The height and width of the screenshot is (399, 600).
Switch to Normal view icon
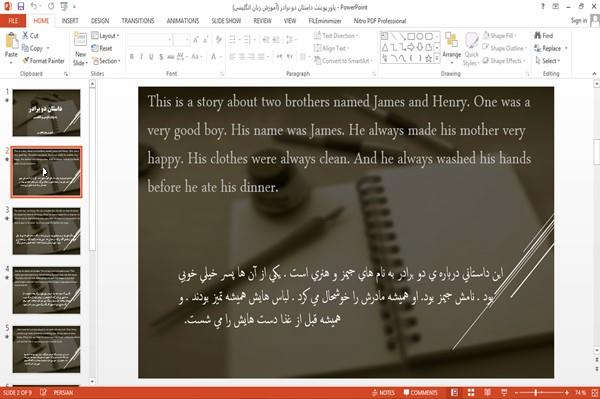click(454, 393)
